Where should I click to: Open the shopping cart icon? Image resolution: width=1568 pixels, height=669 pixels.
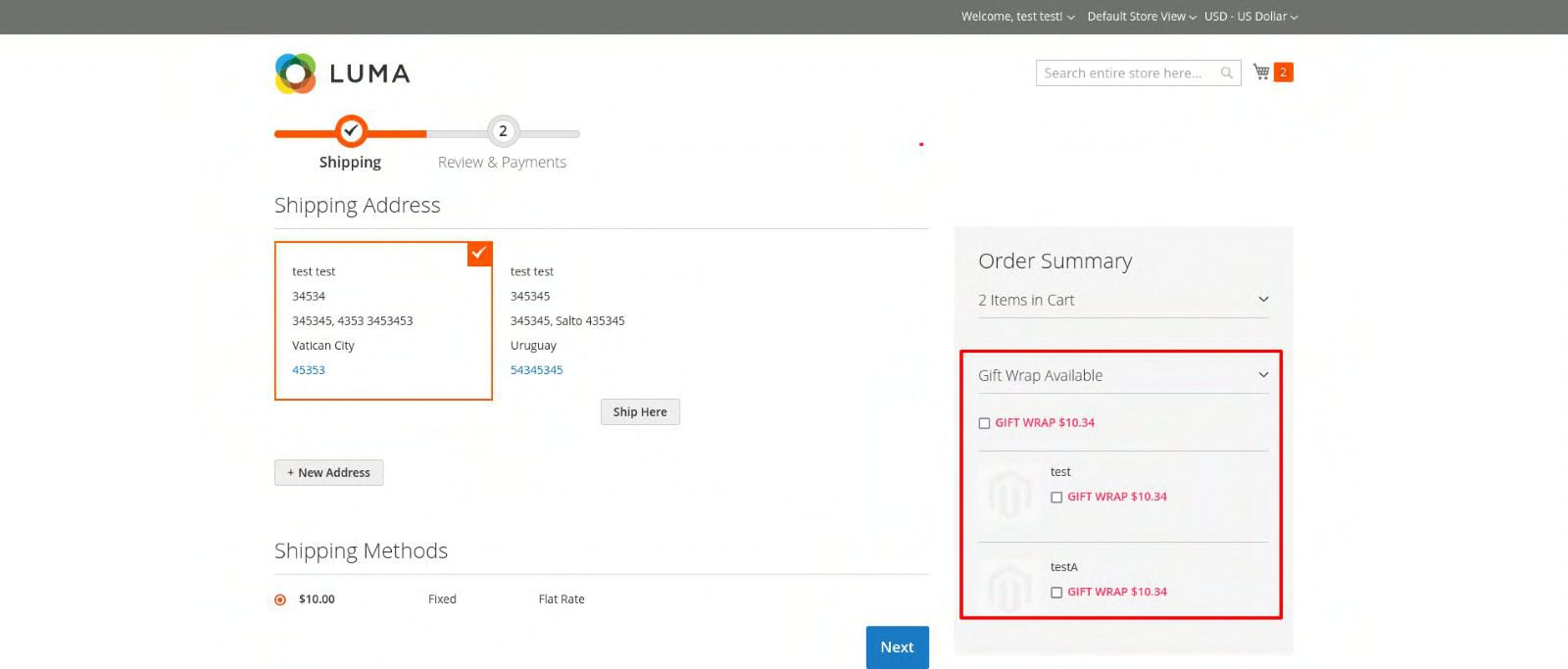click(1261, 72)
